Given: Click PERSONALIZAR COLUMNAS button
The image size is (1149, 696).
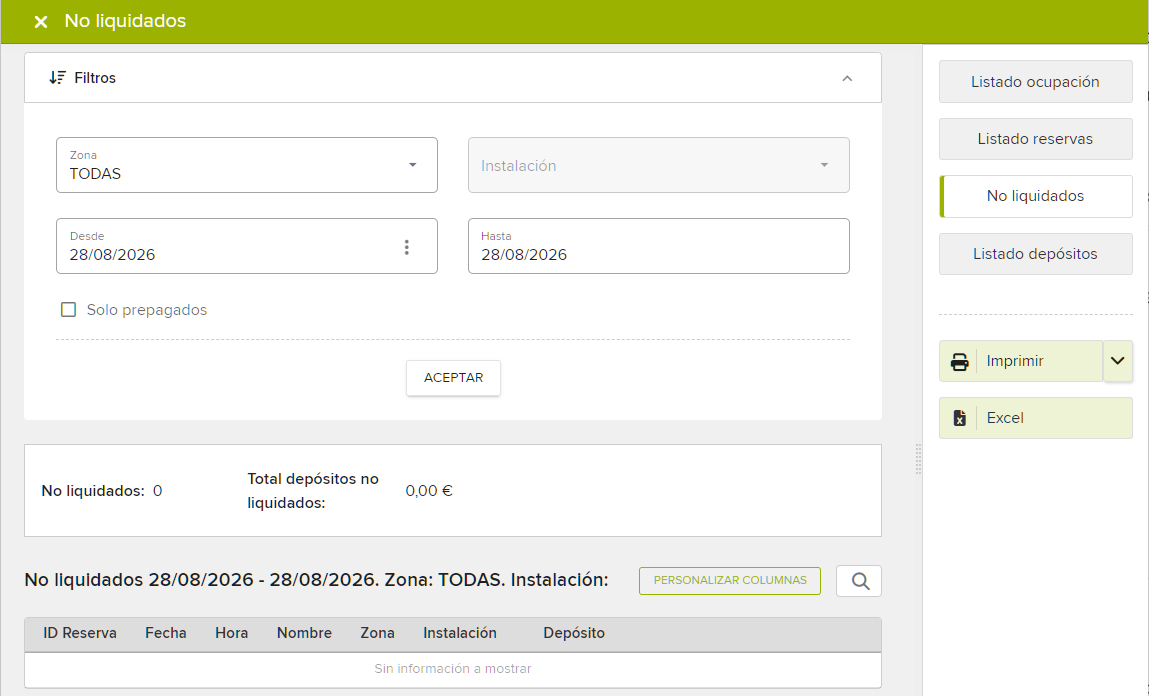Looking at the screenshot, I should click(x=730, y=580).
